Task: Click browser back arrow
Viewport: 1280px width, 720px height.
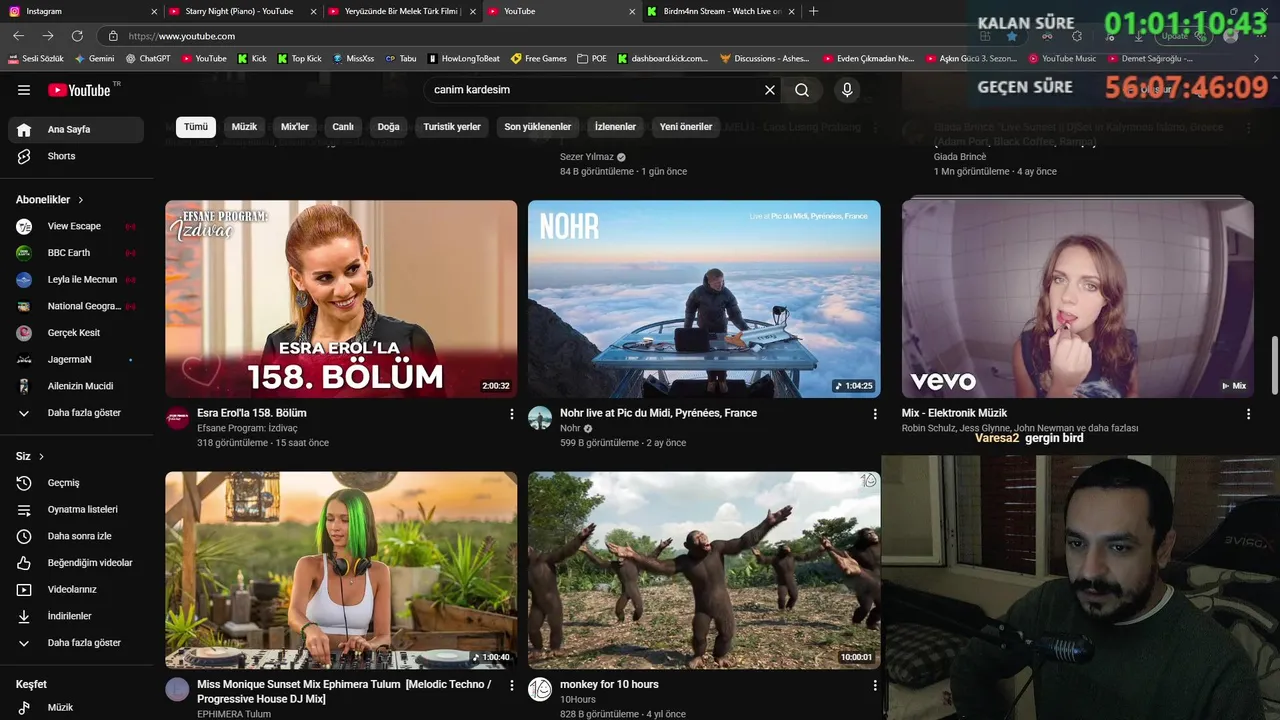Action: click(x=18, y=36)
